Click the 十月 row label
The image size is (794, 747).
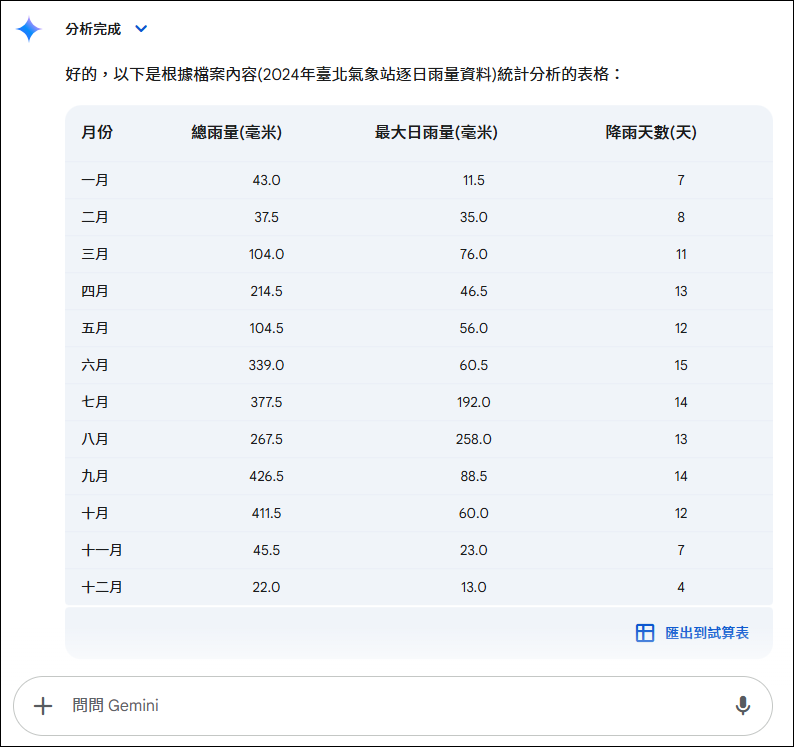95,513
